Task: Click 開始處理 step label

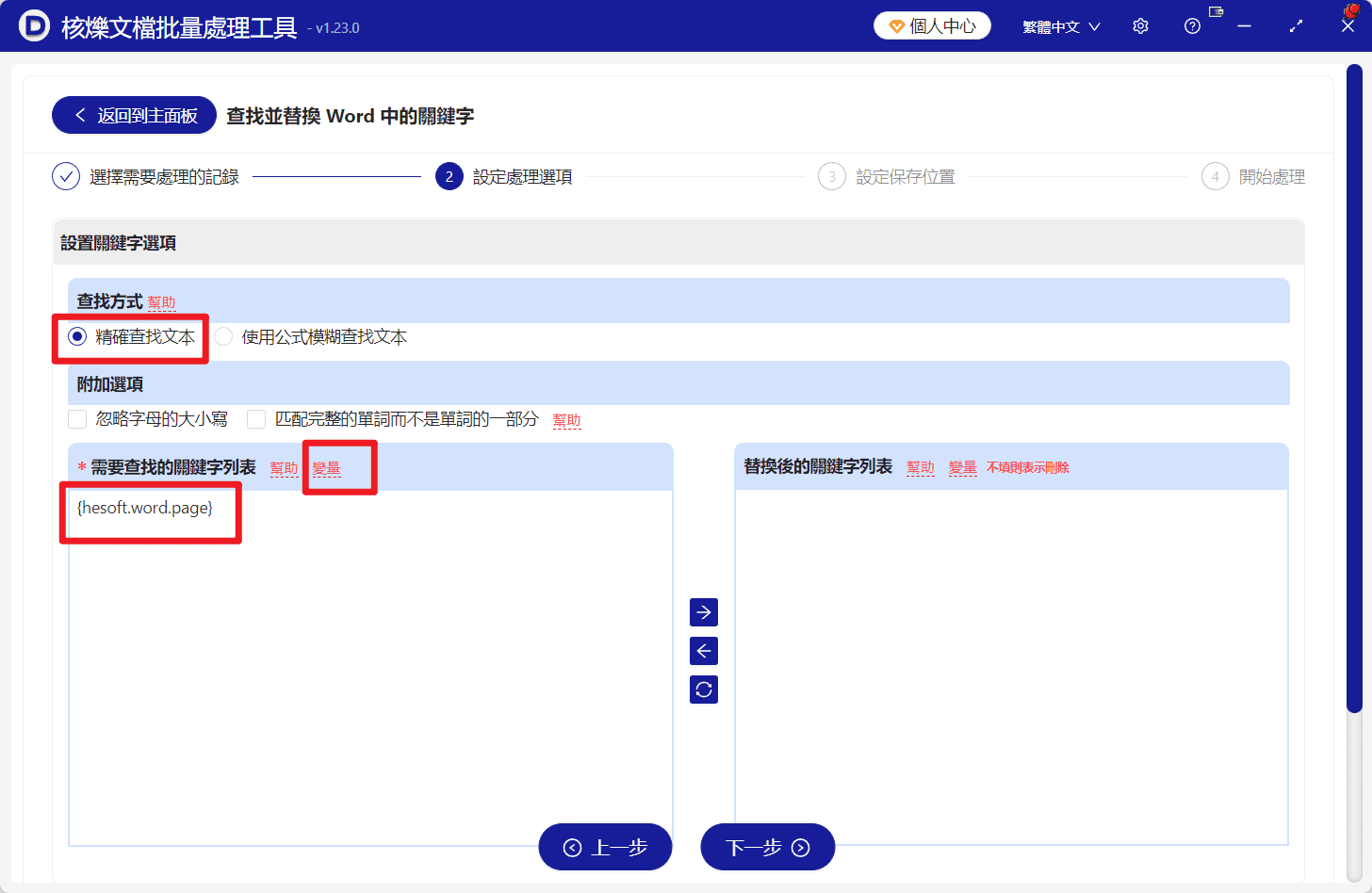Action: click(1272, 176)
